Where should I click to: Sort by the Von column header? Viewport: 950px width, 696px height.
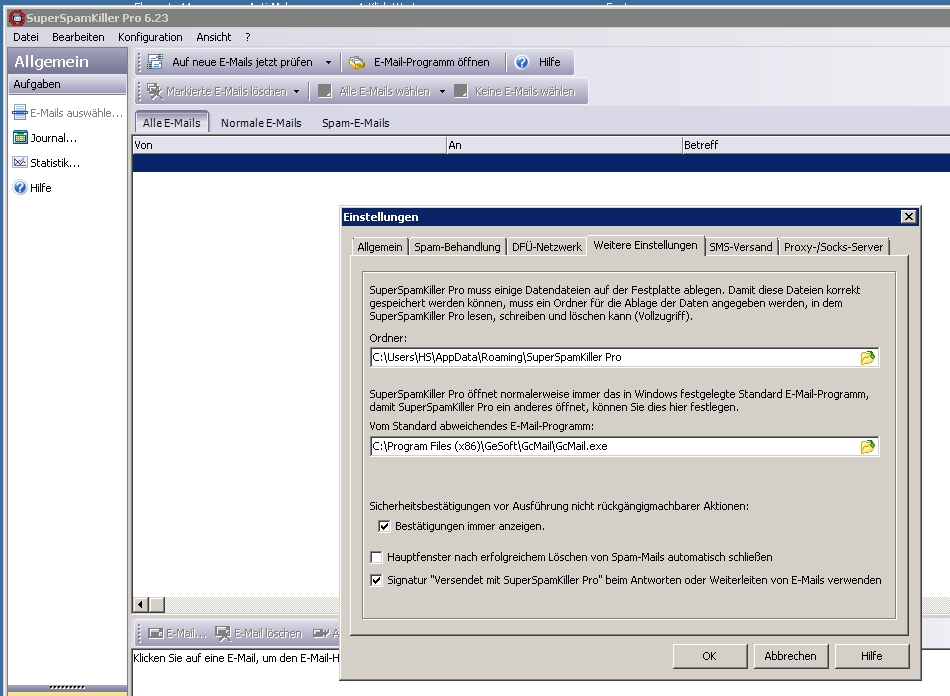(x=289, y=145)
